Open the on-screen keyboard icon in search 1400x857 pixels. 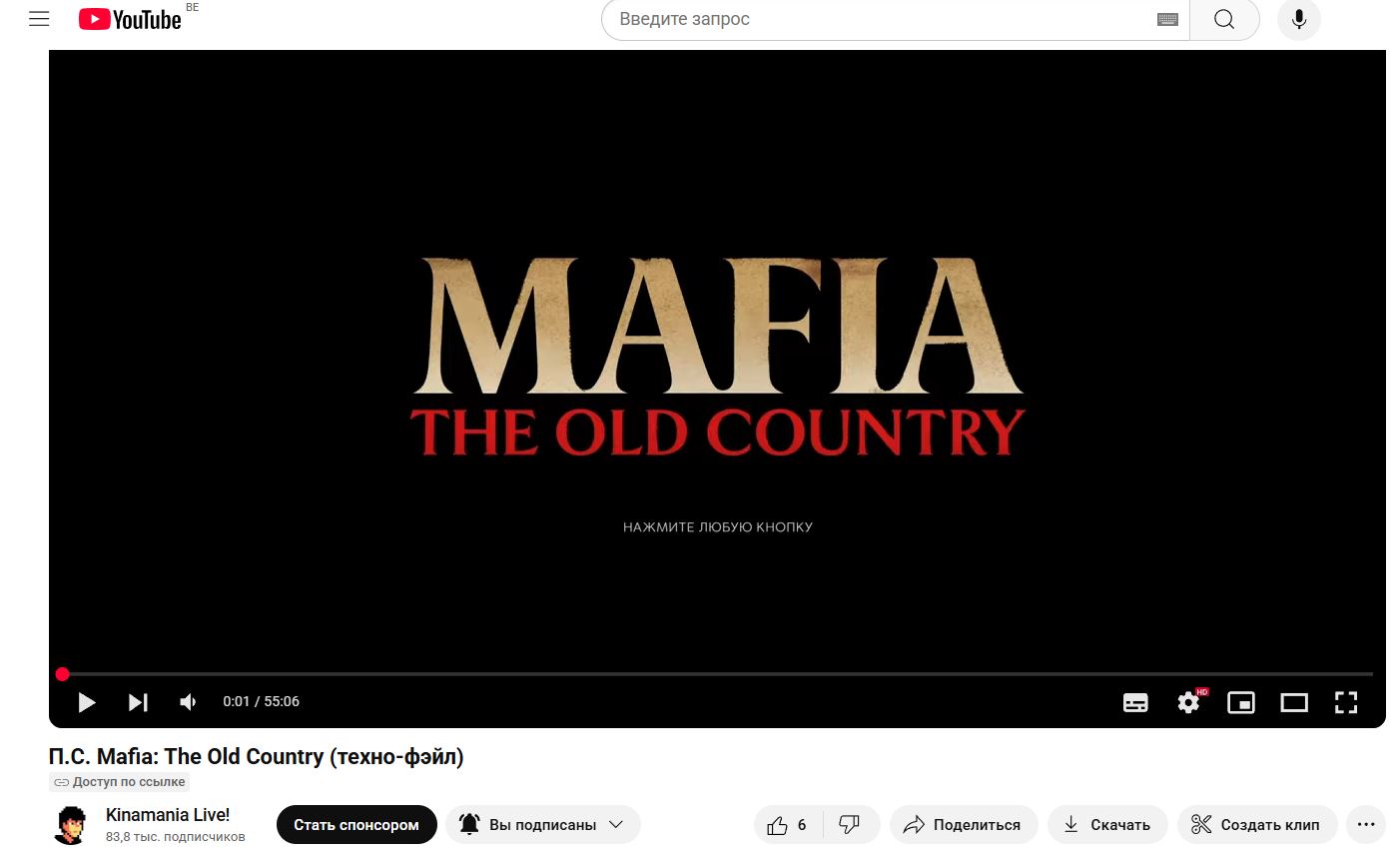[1167, 19]
